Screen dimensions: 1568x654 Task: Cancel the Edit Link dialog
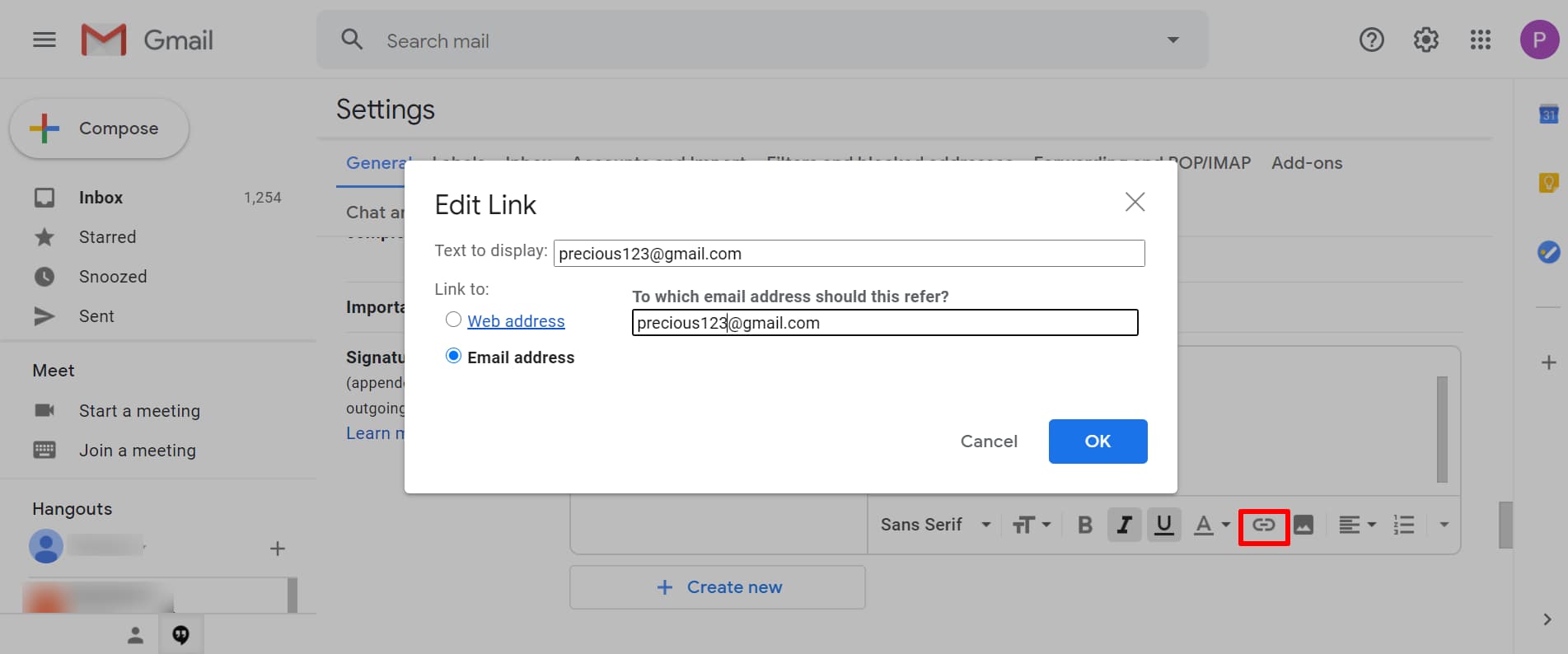tap(989, 441)
